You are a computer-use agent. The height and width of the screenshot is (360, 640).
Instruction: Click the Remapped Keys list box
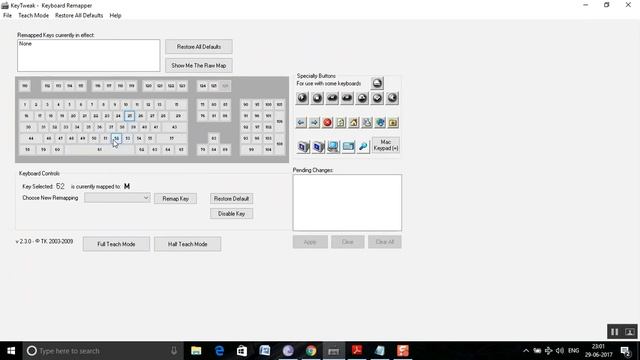click(x=89, y=56)
